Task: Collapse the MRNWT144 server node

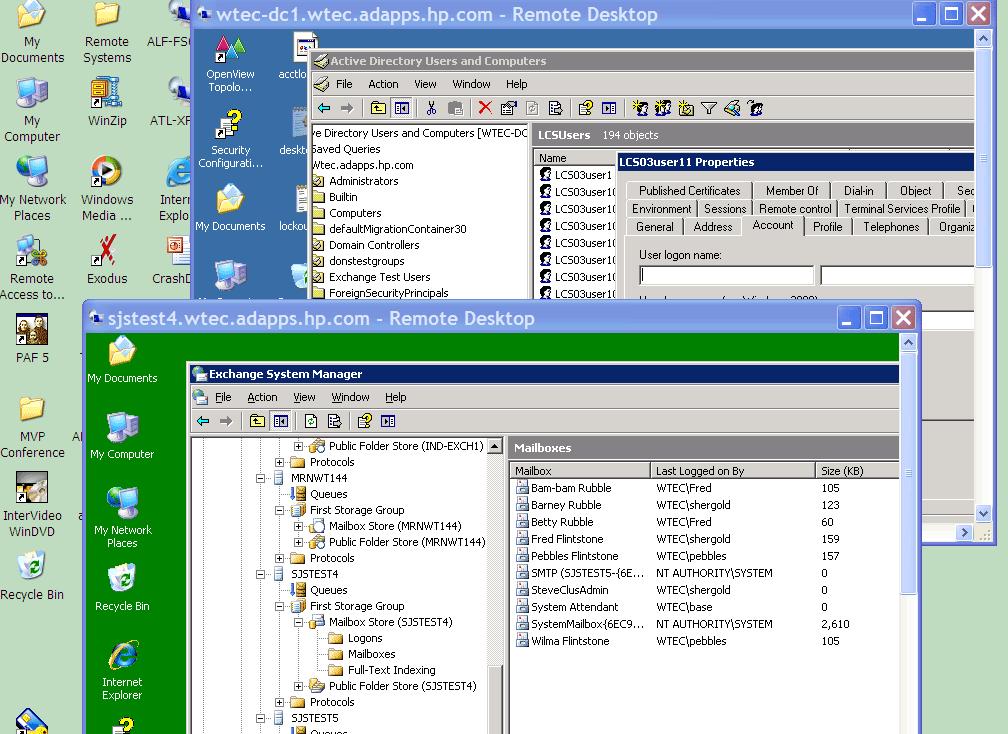Action: pyautogui.click(x=260, y=478)
